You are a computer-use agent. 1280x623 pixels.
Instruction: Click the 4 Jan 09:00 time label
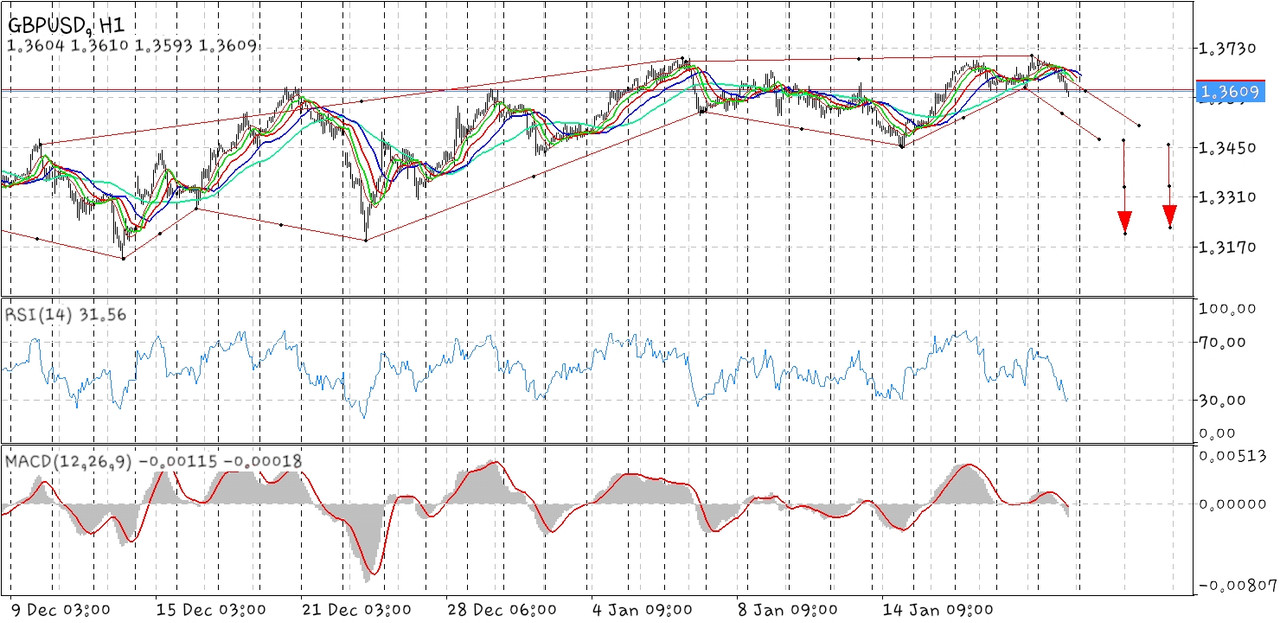(642, 610)
